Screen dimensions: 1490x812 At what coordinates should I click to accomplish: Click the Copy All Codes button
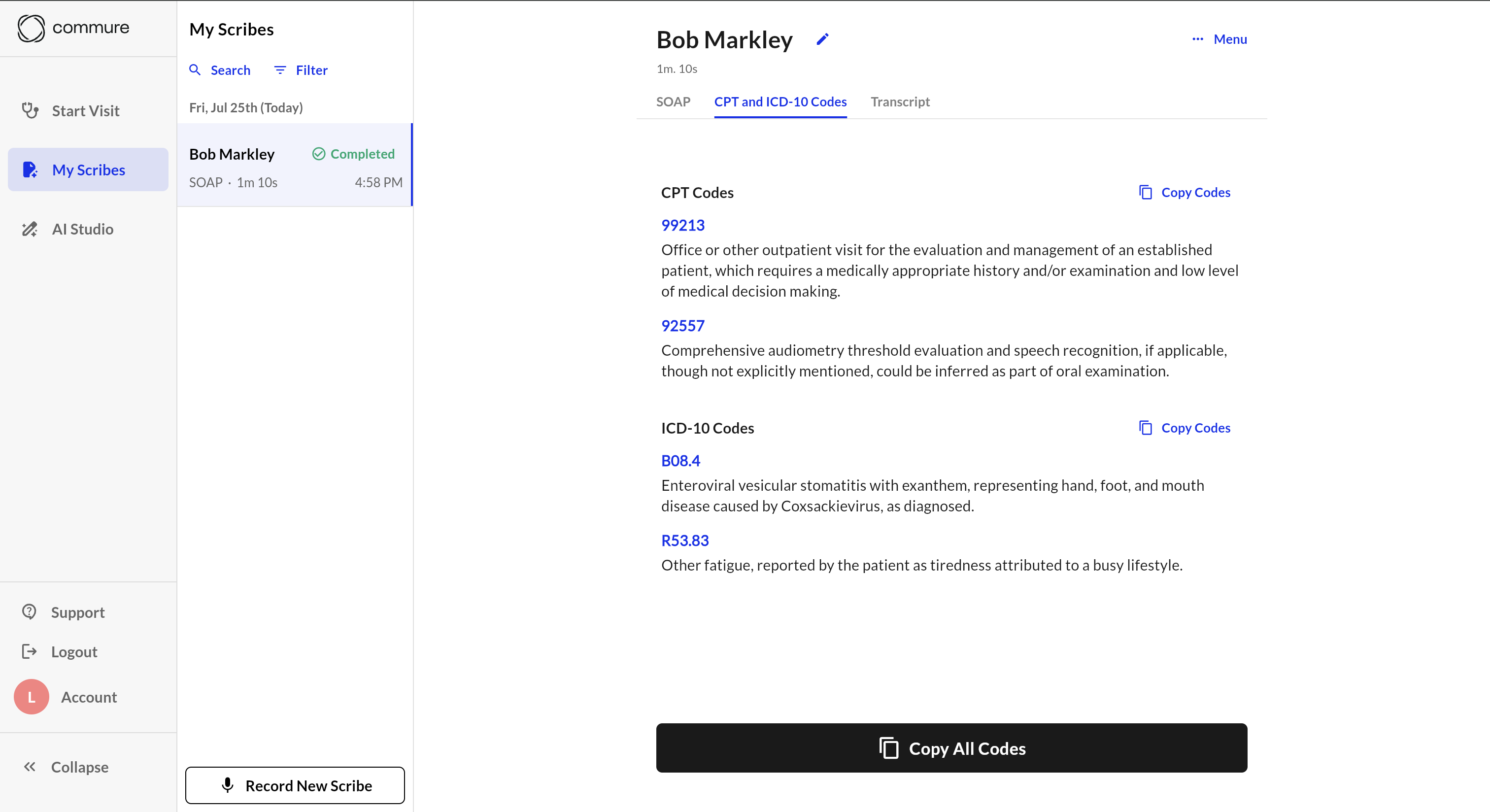click(x=951, y=748)
